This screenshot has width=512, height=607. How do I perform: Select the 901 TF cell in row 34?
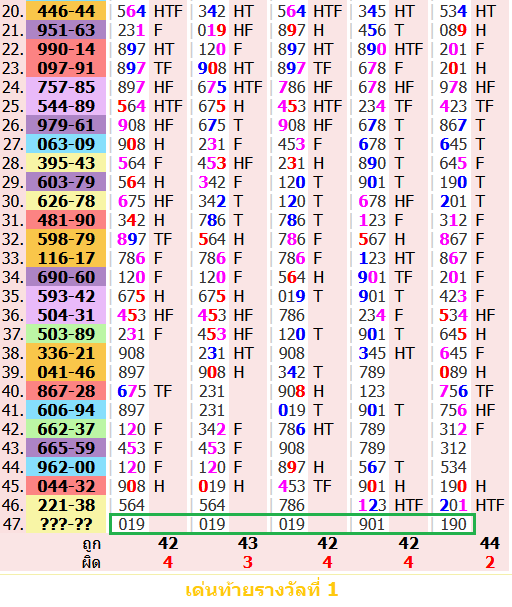[x=385, y=277]
